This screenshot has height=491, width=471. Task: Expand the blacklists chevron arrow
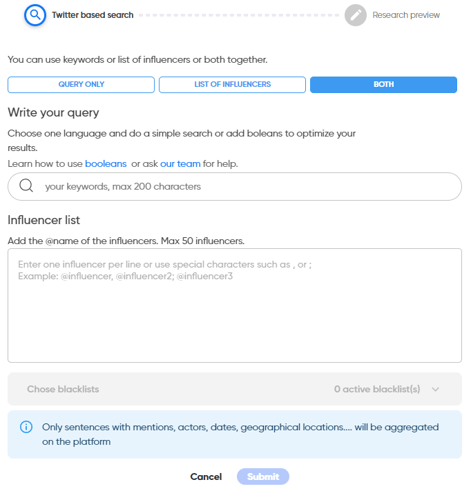pyautogui.click(x=435, y=389)
